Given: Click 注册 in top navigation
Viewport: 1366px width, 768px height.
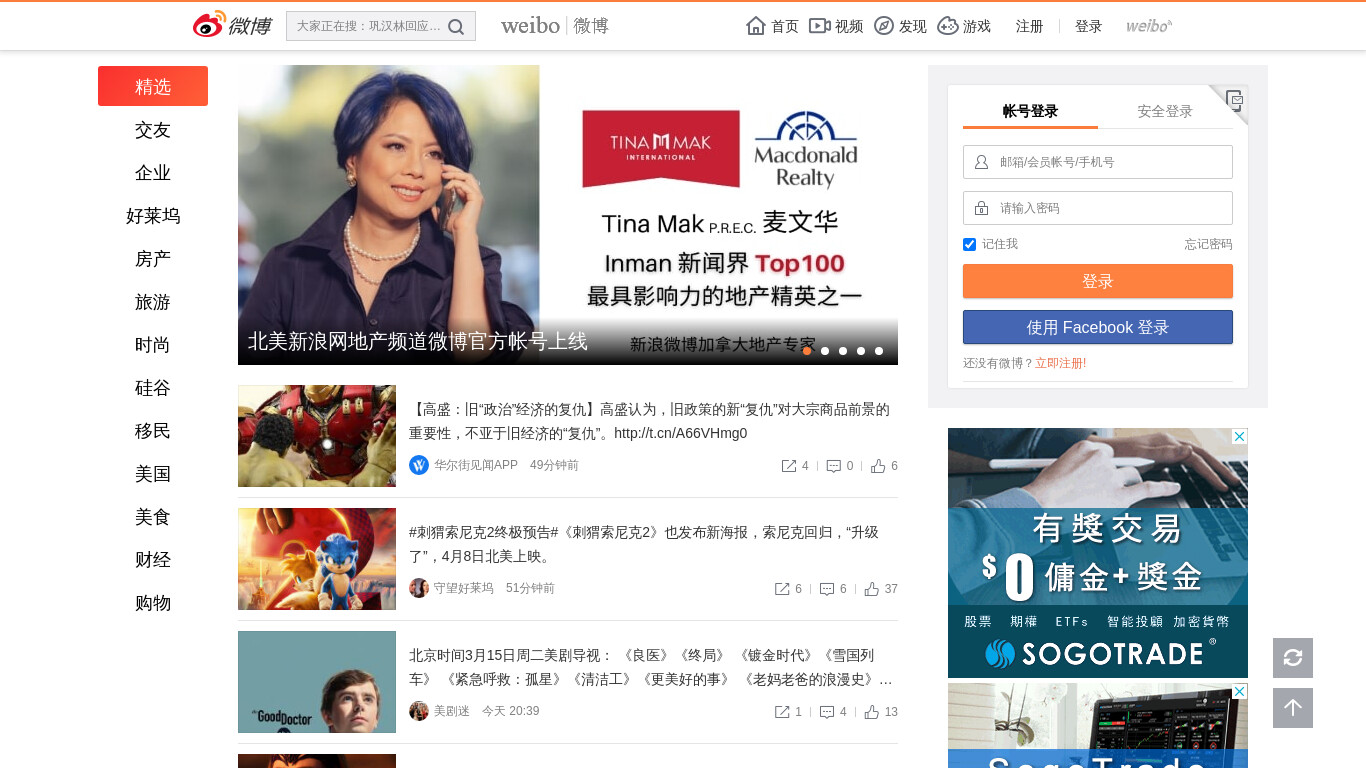Looking at the screenshot, I should click(x=1030, y=26).
